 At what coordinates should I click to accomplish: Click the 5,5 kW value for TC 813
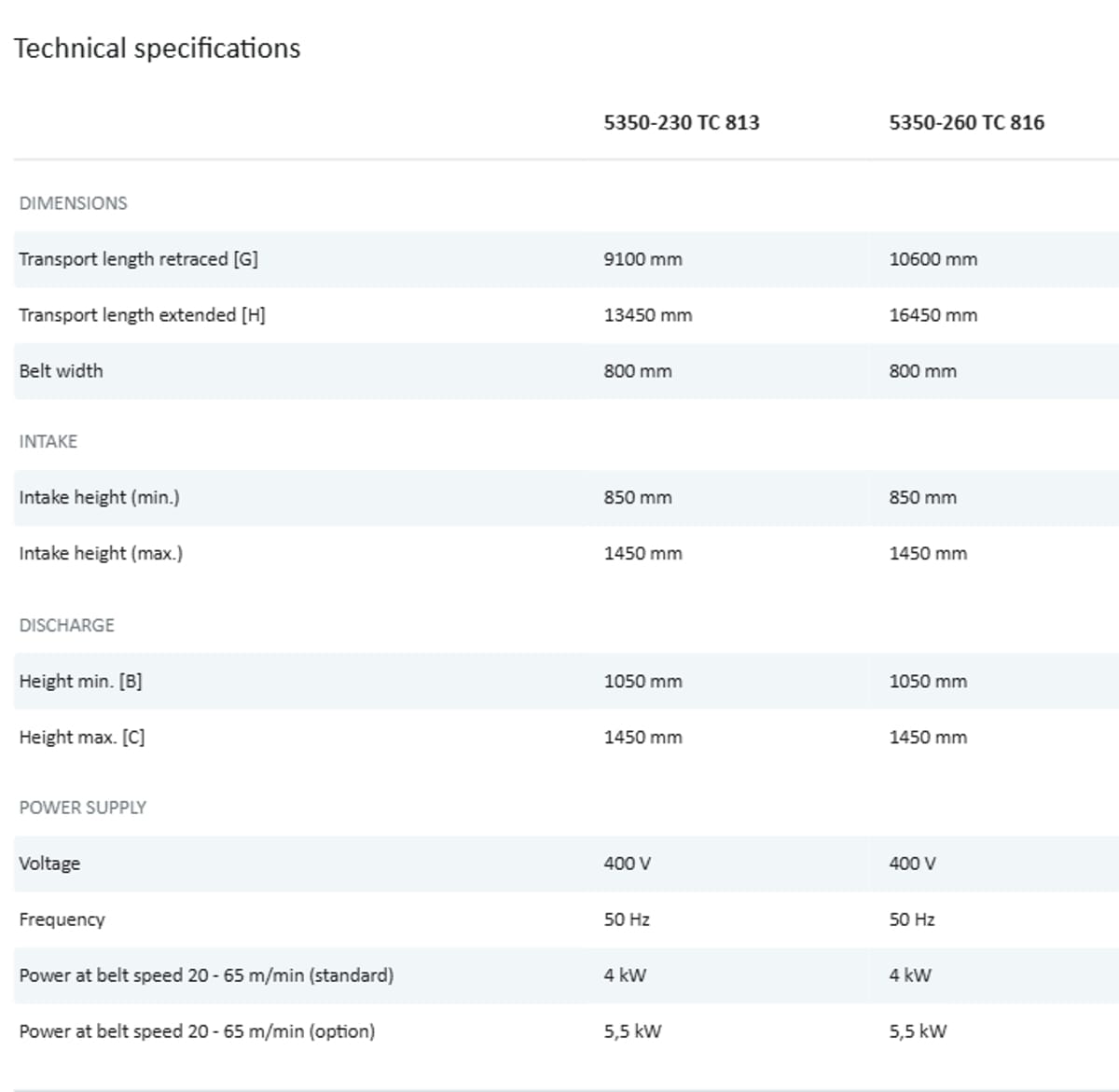(632, 1031)
